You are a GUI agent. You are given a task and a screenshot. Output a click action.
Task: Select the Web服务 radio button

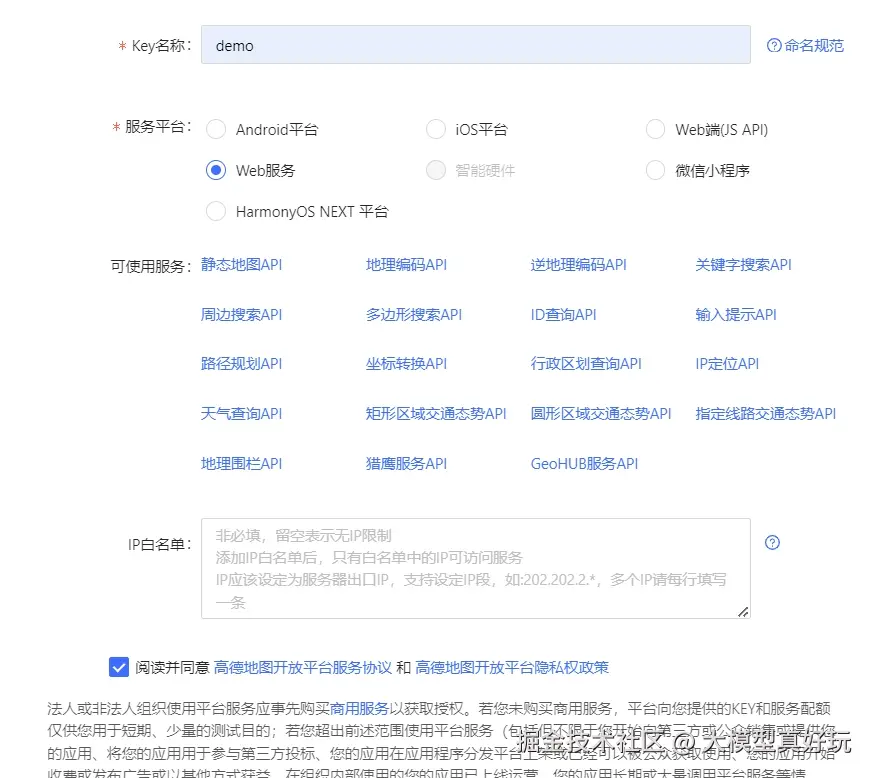coord(216,170)
